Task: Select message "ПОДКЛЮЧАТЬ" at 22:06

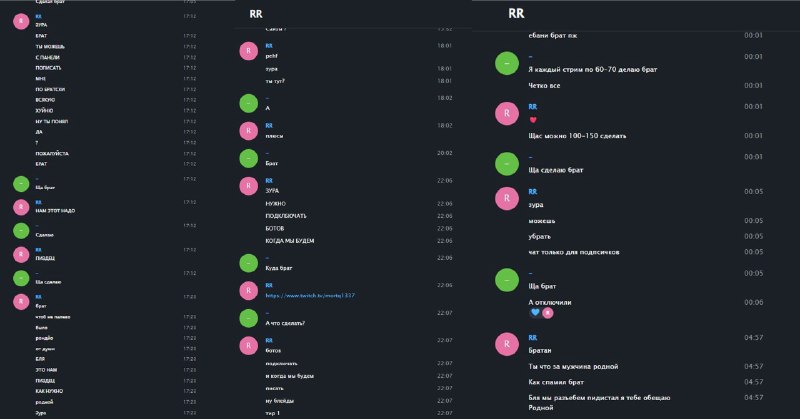Action: click(286, 216)
